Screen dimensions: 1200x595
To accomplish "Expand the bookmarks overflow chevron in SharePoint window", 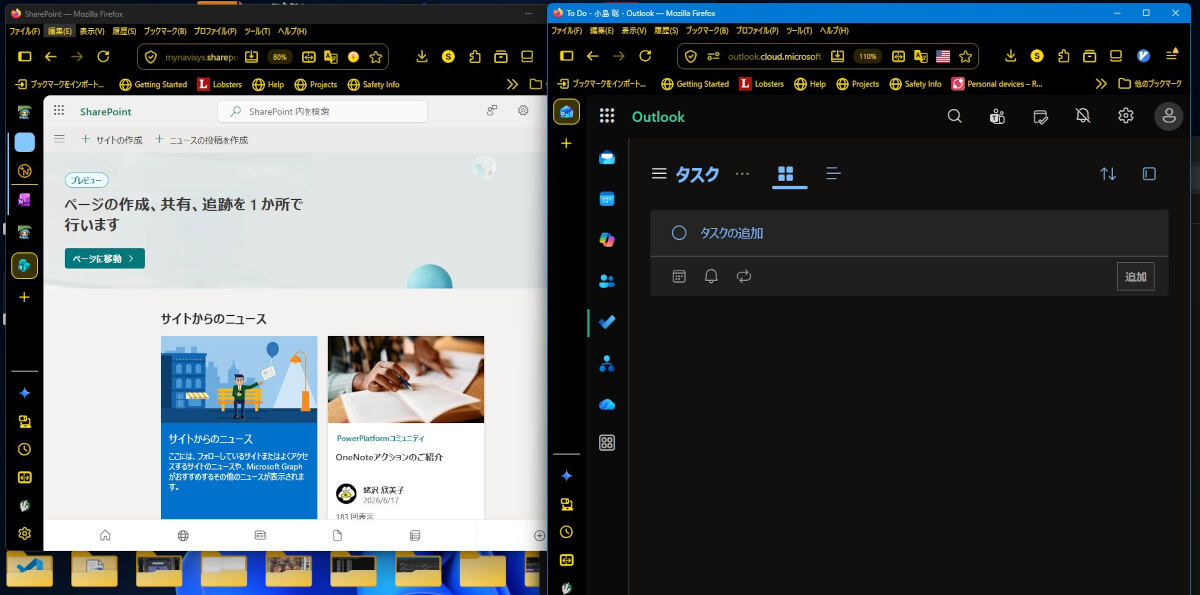I will (512, 85).
